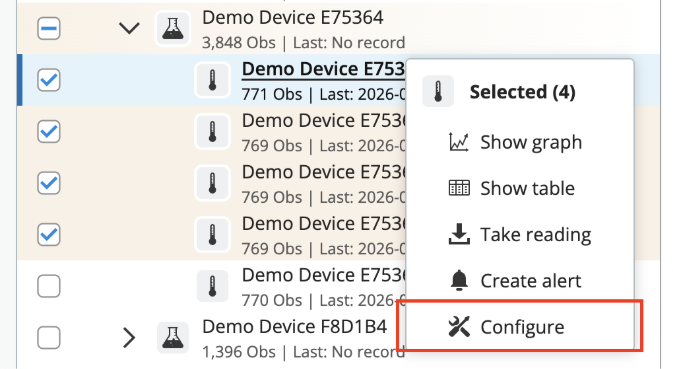673x369 pixels.
Task: Toggle the indeterminate checkbox for Demo Device E75364
Action: (x=49, y=28)
